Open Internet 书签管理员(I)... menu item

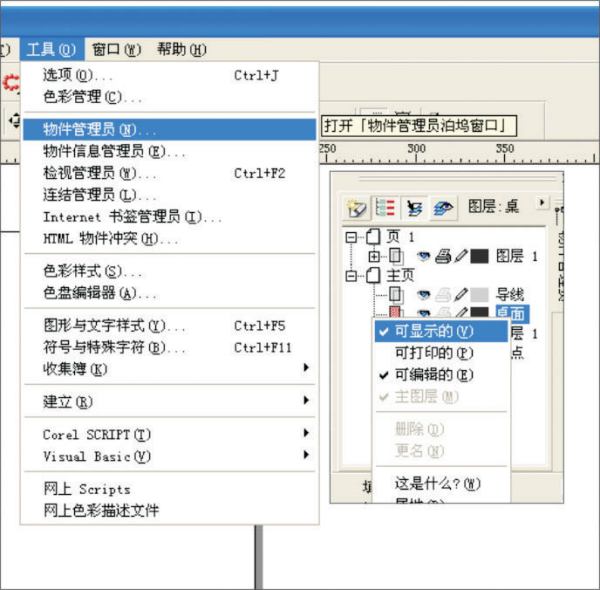[168, 217]
